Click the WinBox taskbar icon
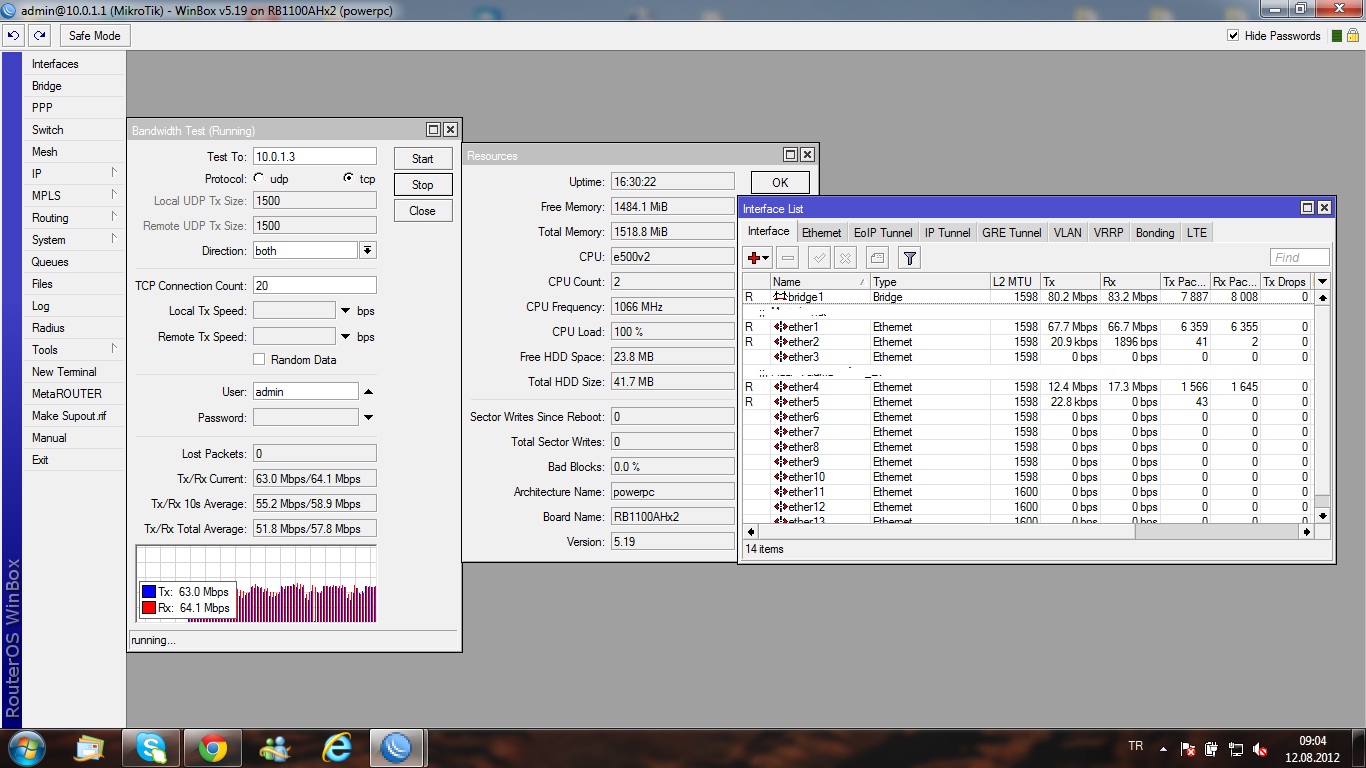This screenshot has height=768, width=1366. [x=398, y=748]
